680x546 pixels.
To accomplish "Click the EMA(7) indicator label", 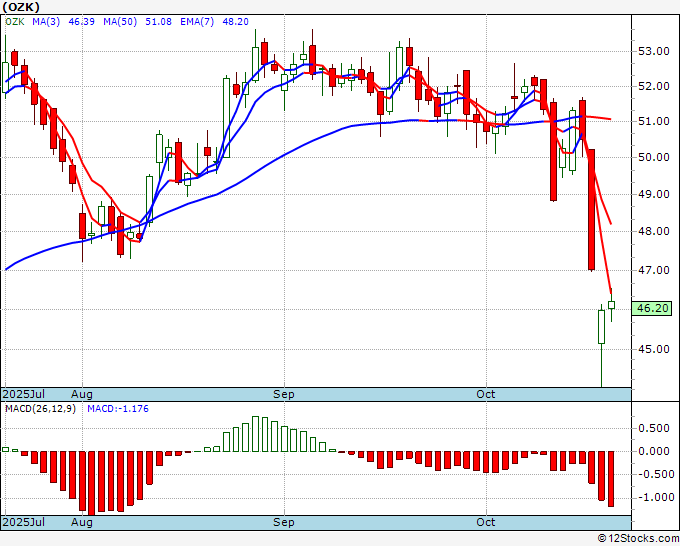I will tap(197, 22).
